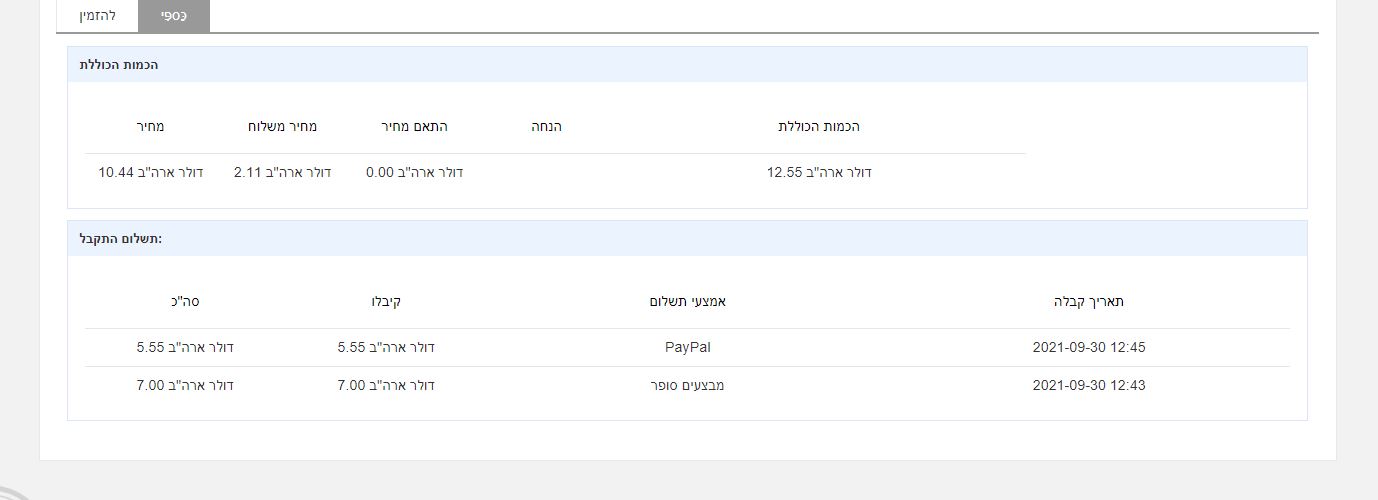Select the PayPal payment method cell
The image size is (1378, 500).
point(687,348)
